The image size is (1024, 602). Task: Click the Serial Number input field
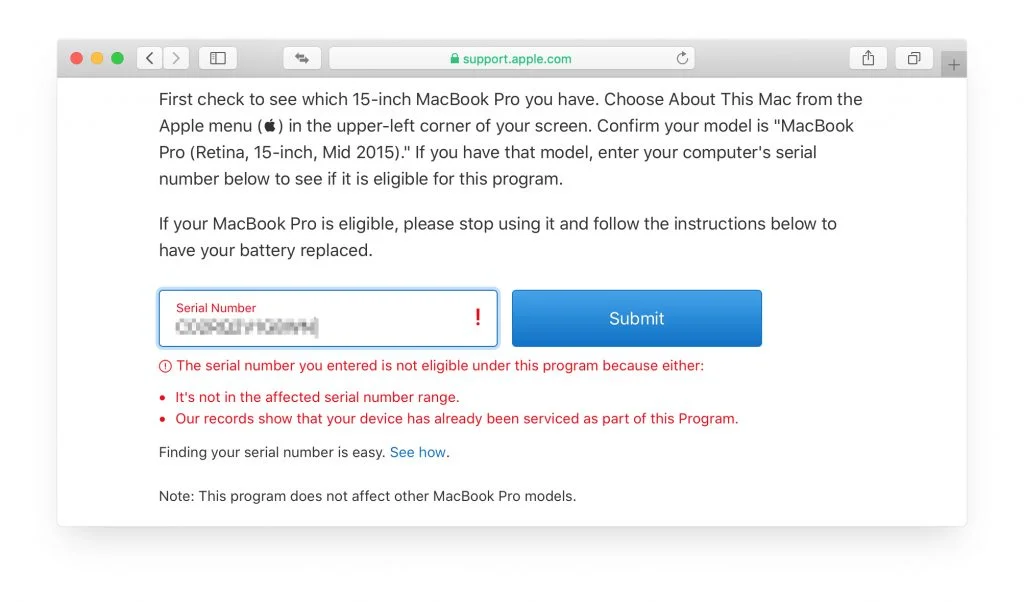(328, 318)
